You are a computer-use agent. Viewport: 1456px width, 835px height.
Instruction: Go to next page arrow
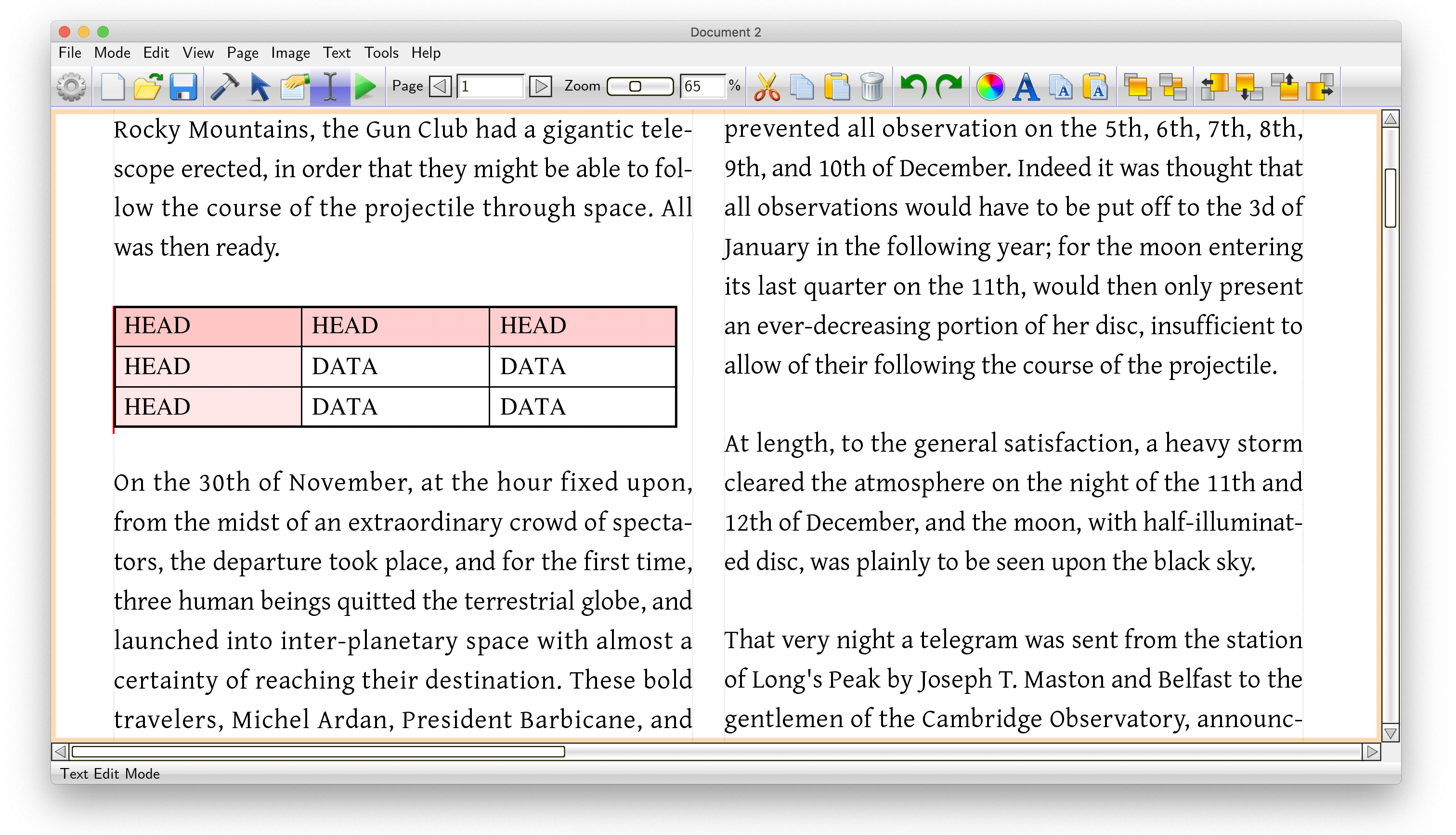pos(540,86)
